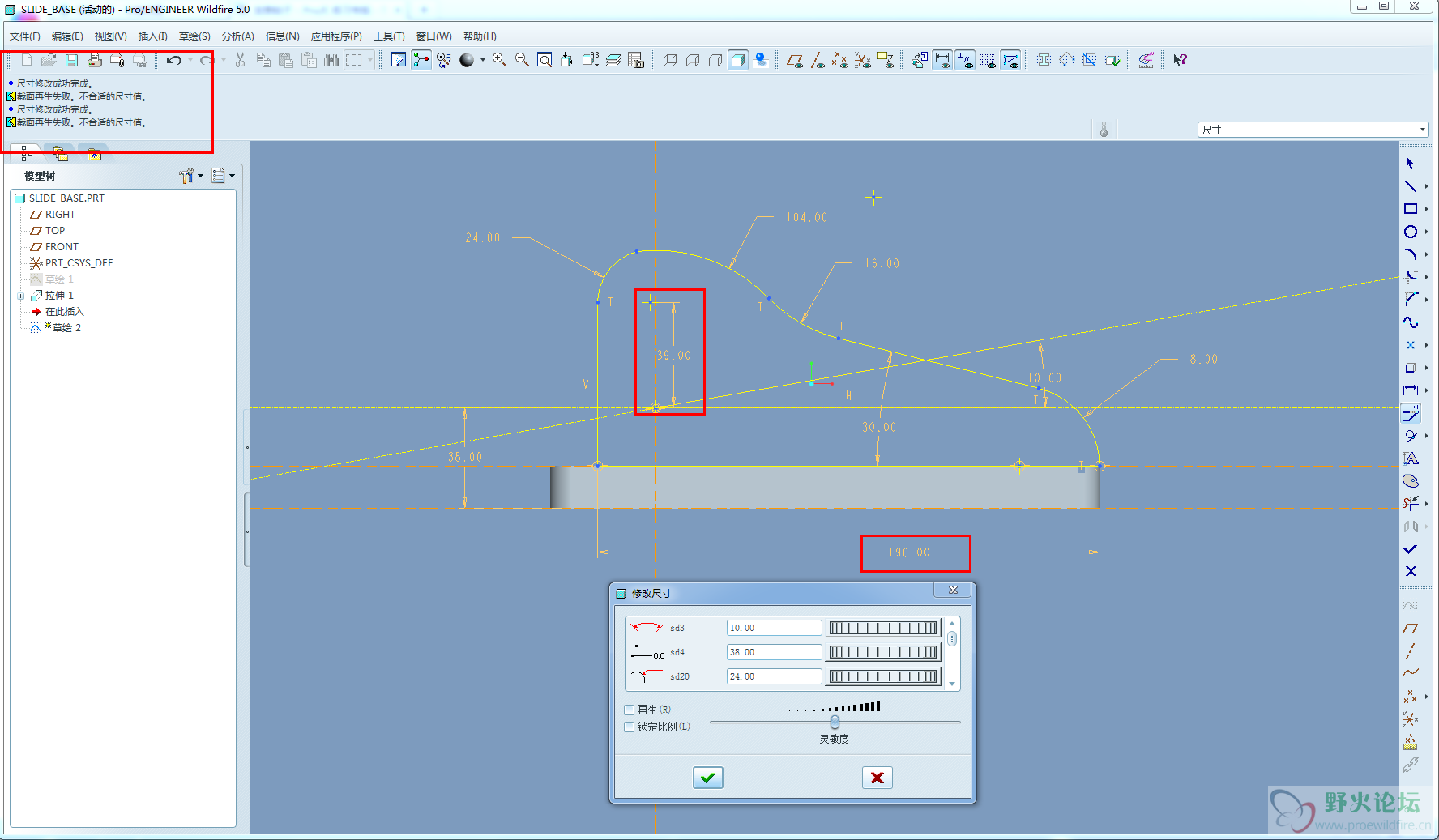The width and height of the screenshot is (1439, 840).
Task: Open the 文件(F) menu
Action: click(25, 36)
